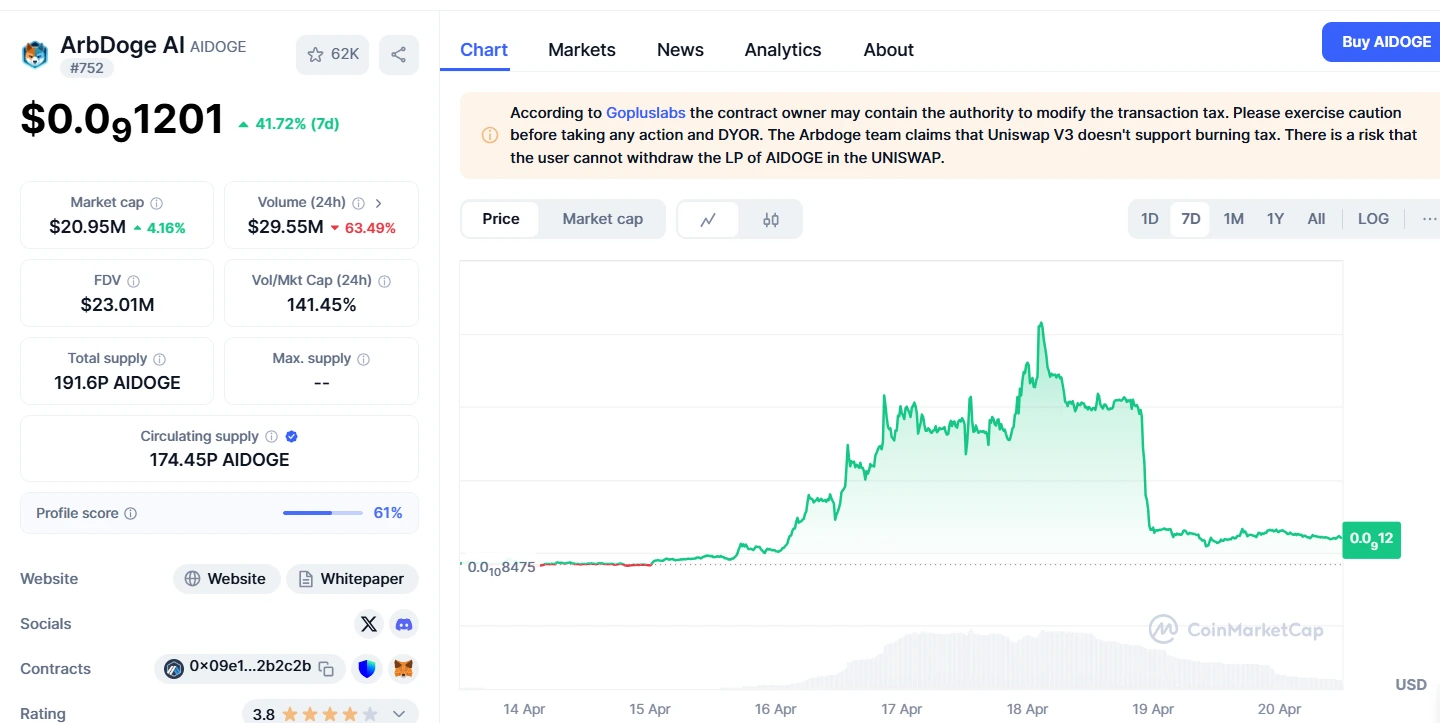Click verified badge next to Circulating supply
1440x723 pixels.
[x=291, y=437]
